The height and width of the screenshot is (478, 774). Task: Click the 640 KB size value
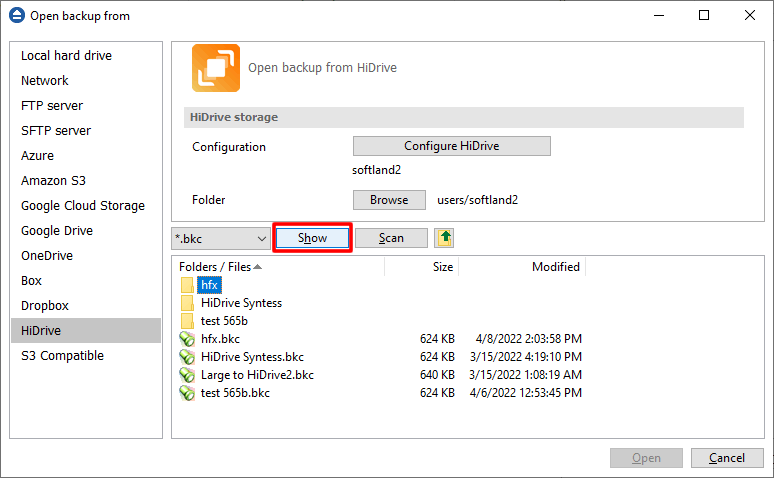pos(437,375)
